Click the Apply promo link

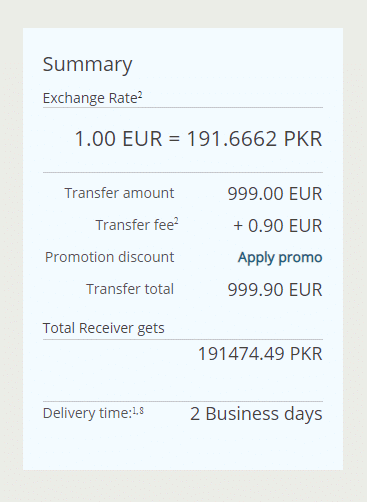280,258
